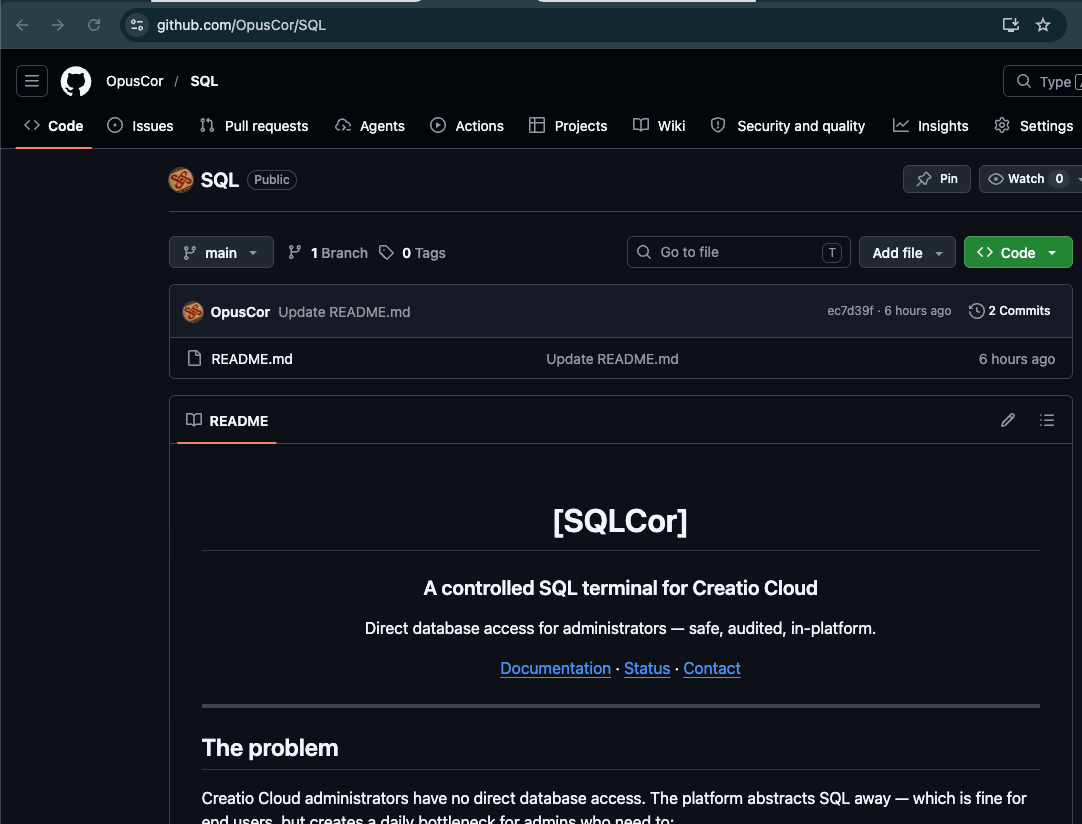The width and height of the screenshot is (1082, 824).
Task: Open README outline list icon
Action: pos(1047,420)
